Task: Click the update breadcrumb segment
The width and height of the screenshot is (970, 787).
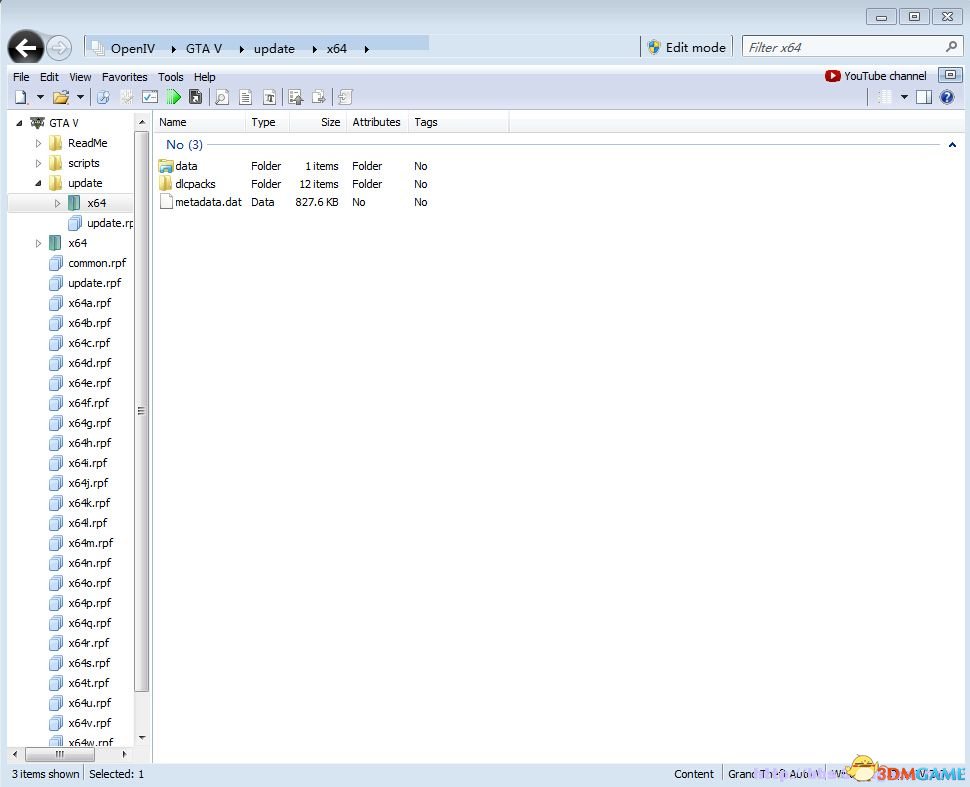Action: click(274, 49)
